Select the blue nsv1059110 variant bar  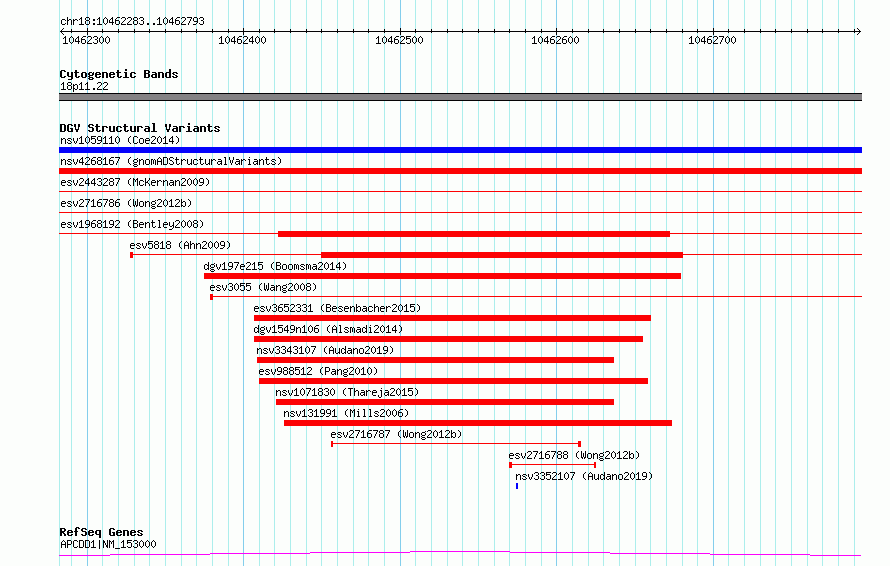pos(460,150)
